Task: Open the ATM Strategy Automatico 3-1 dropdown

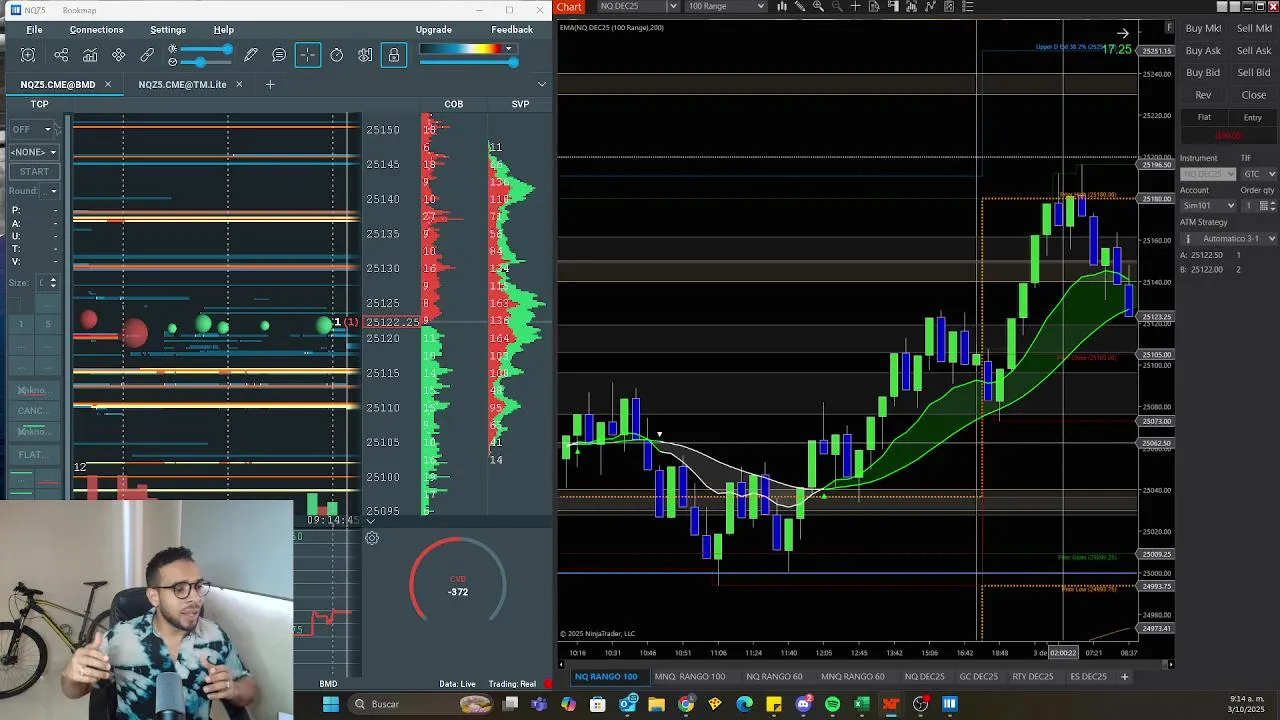Action: (x=1229, y=239)
